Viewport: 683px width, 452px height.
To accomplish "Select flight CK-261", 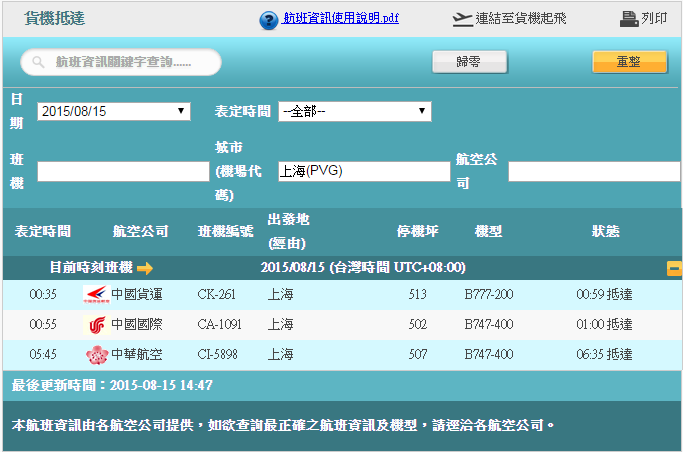I will (216, 295).
